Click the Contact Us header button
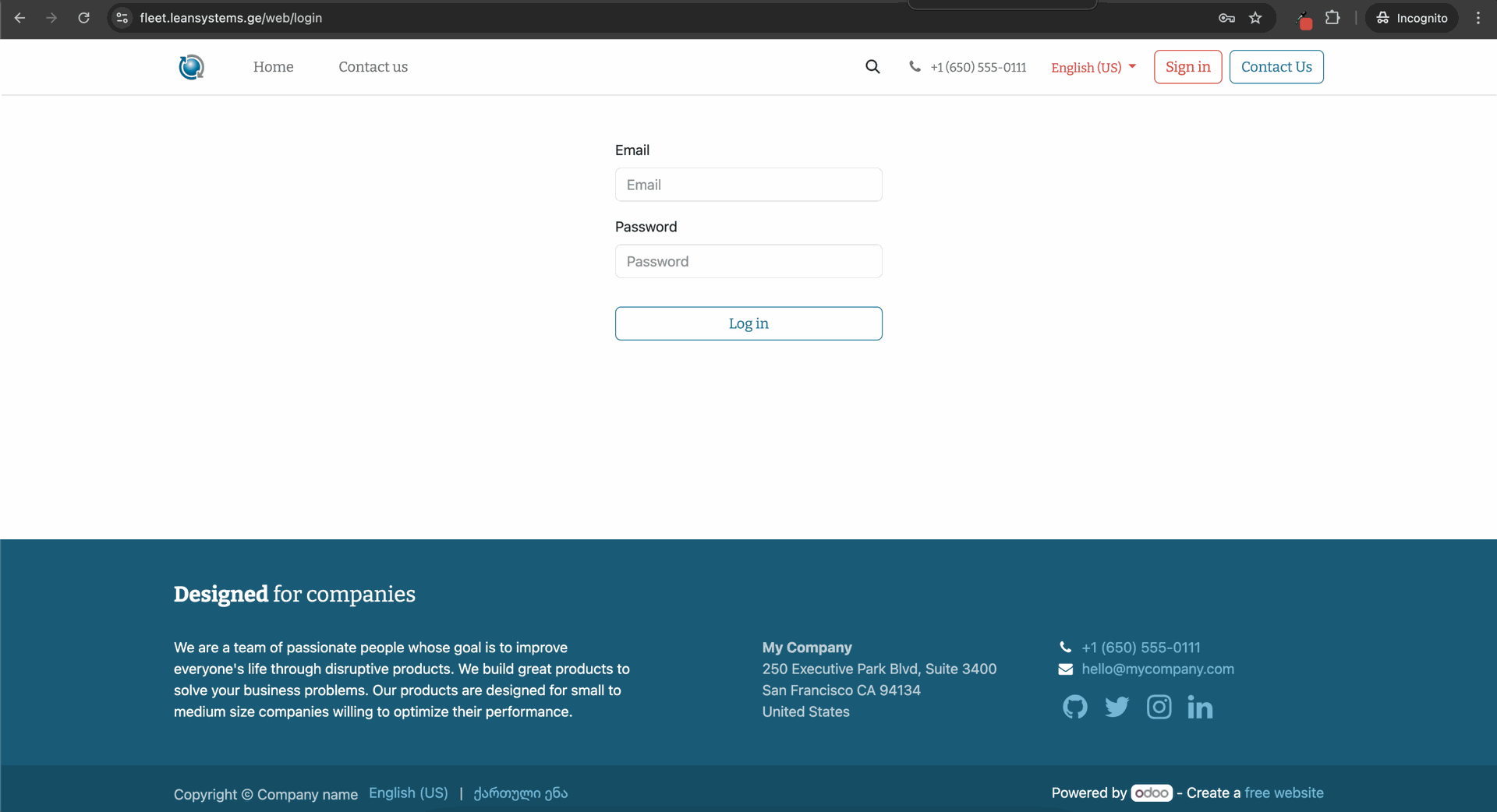The width and height of the screenshot is (1497, 812). (x=1276, y=67)
